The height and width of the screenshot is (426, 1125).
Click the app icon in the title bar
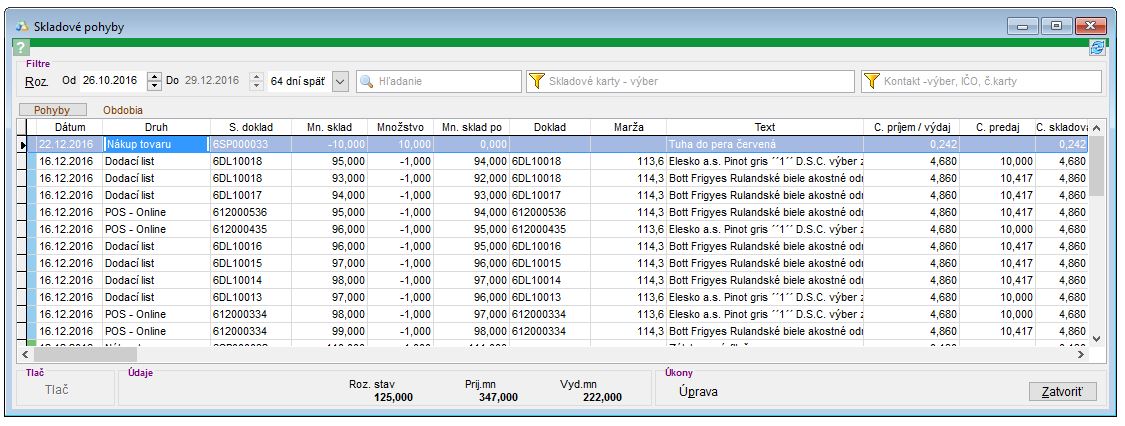pos(21,25)
